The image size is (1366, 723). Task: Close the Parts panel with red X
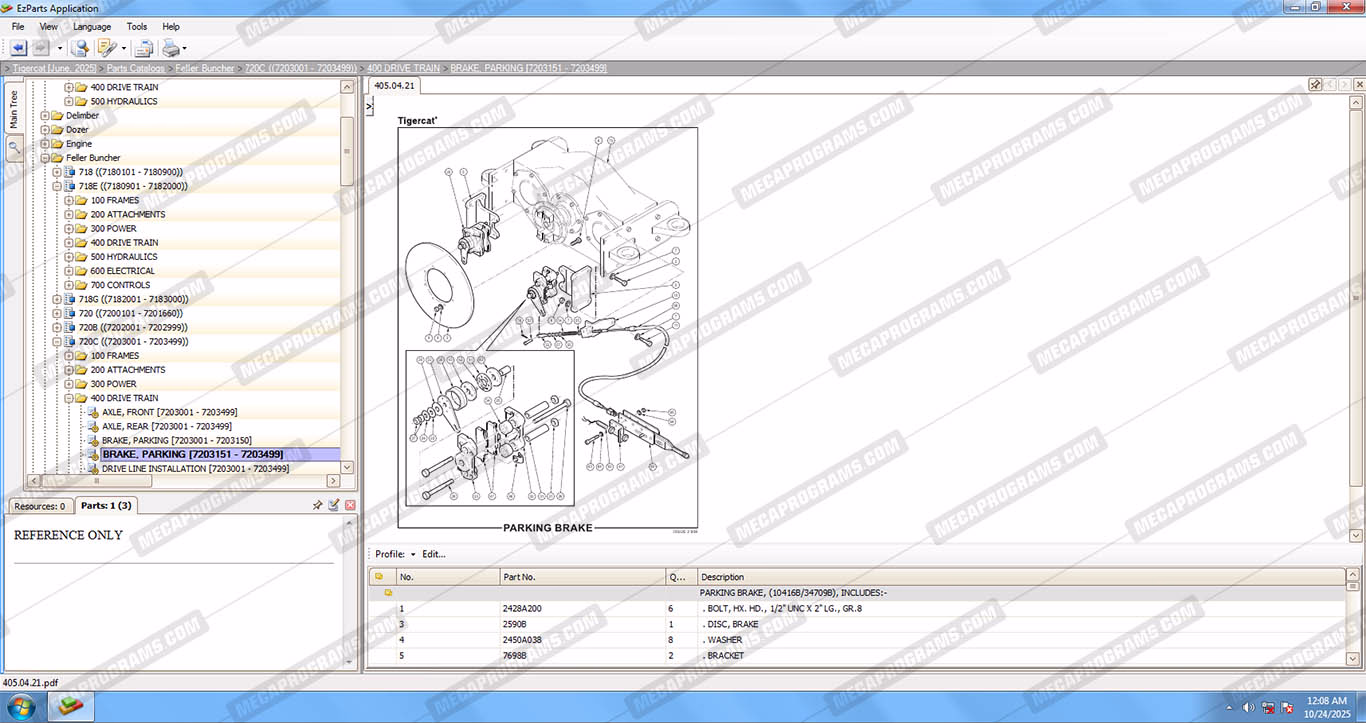point(350,506)
